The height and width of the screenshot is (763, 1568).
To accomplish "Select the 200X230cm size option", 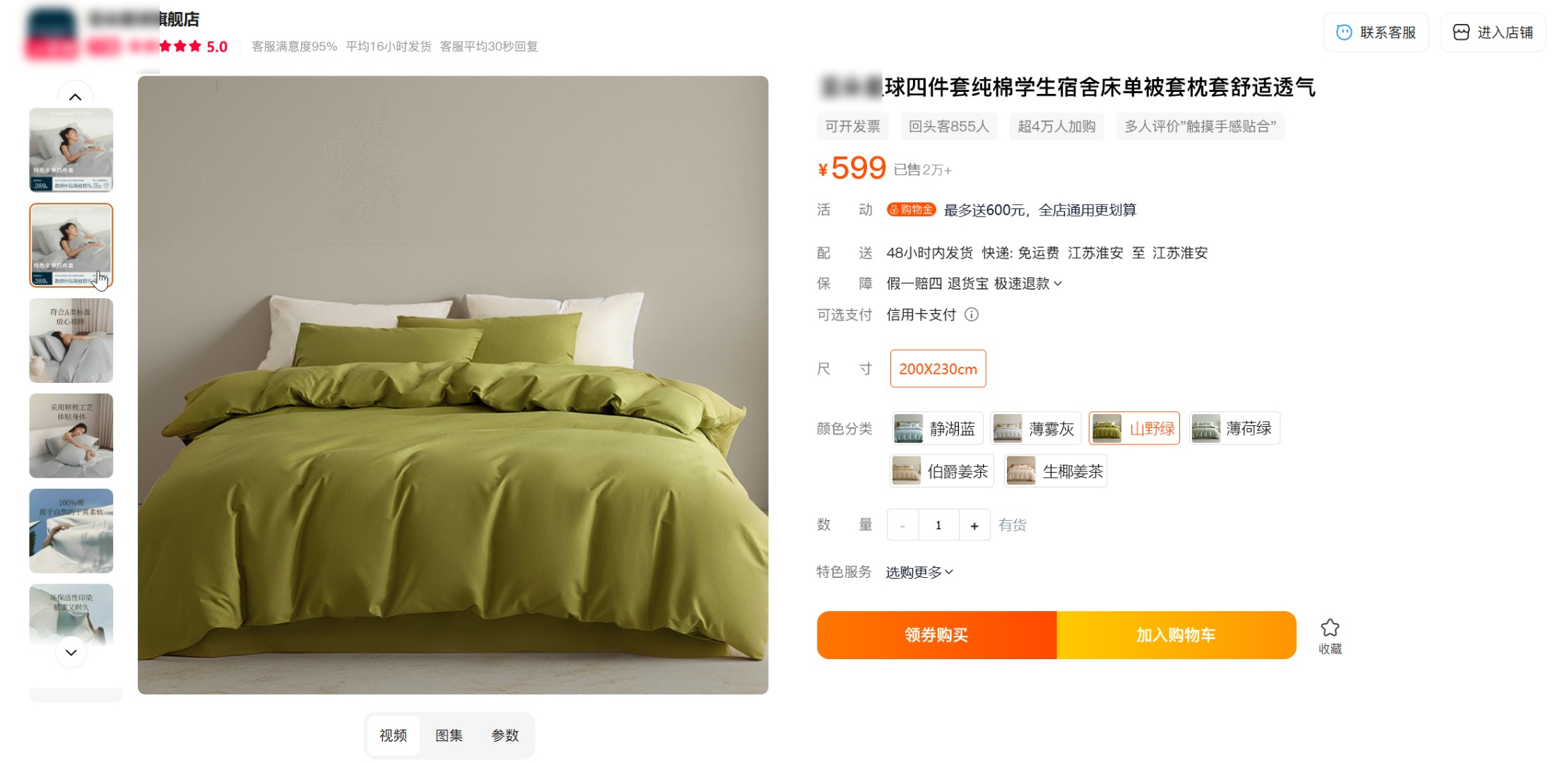I will click(938, 369).
